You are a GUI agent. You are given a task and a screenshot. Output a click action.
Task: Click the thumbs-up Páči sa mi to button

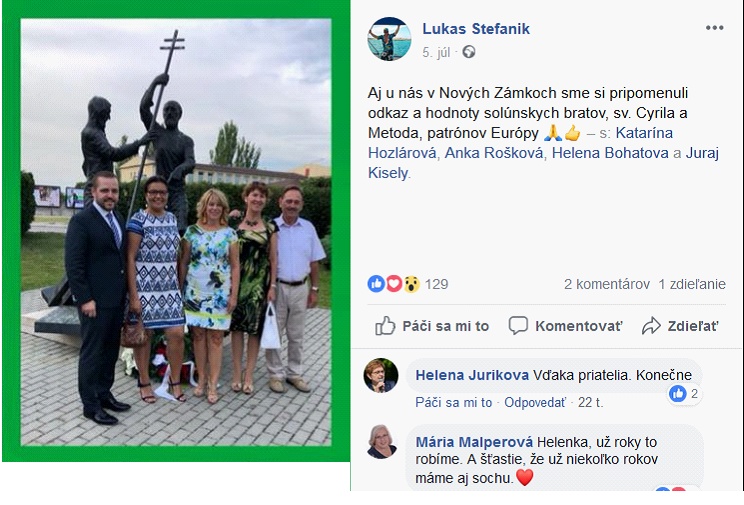(432, 326)
